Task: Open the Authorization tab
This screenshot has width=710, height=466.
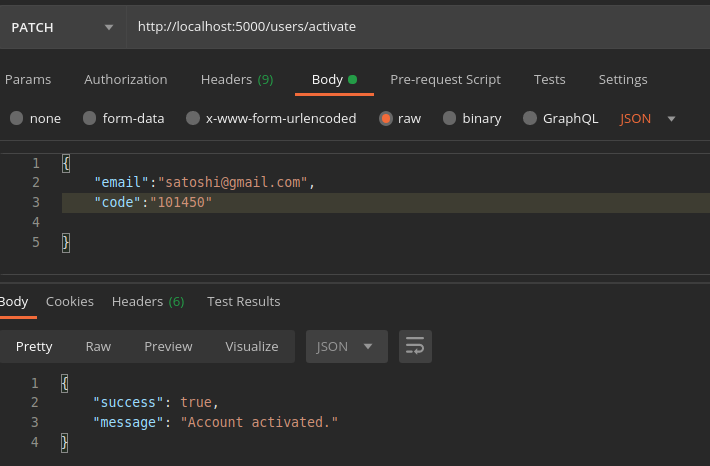Action: click(x=126, y=79)
